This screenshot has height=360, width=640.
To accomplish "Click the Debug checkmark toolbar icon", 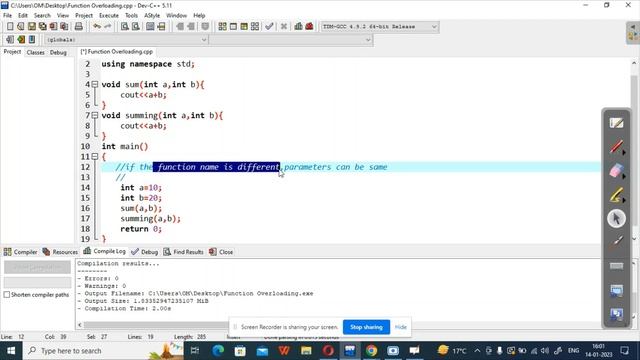I will click(269, 27).
